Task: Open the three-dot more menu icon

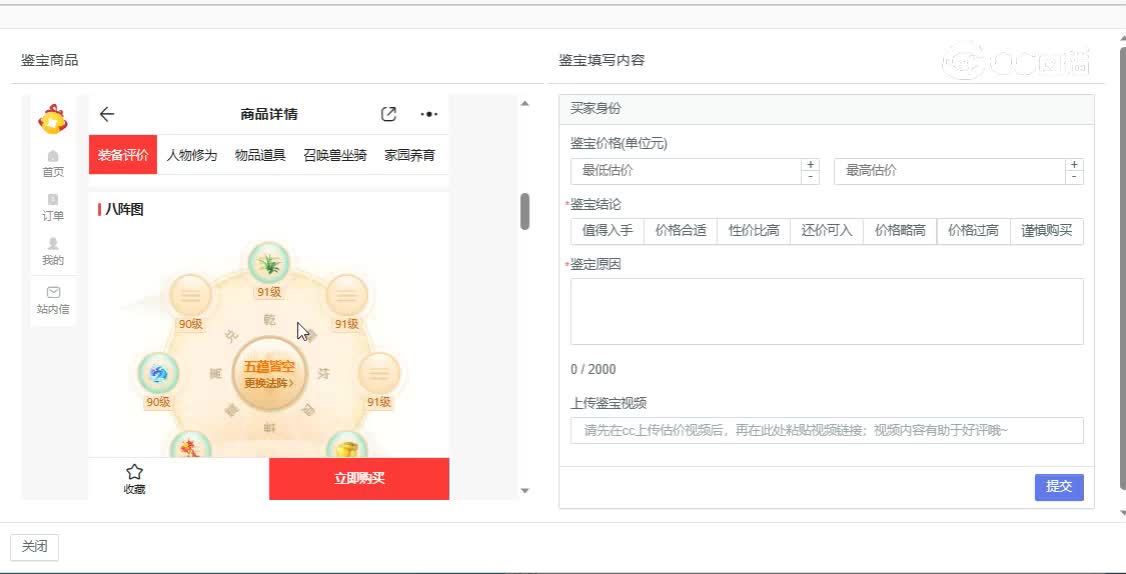Action: 429,114
